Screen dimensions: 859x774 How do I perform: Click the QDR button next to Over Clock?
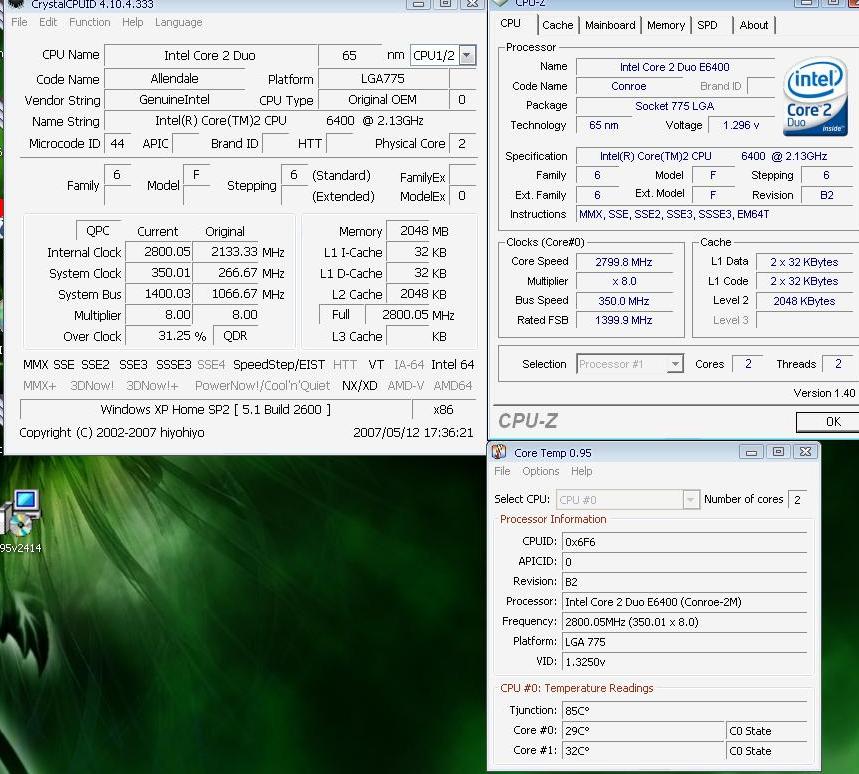click(236, 336)
